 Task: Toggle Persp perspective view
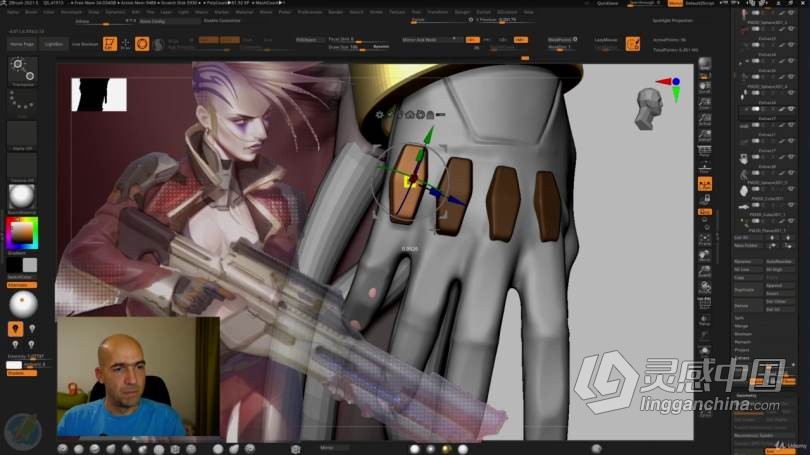pos(705,152)
